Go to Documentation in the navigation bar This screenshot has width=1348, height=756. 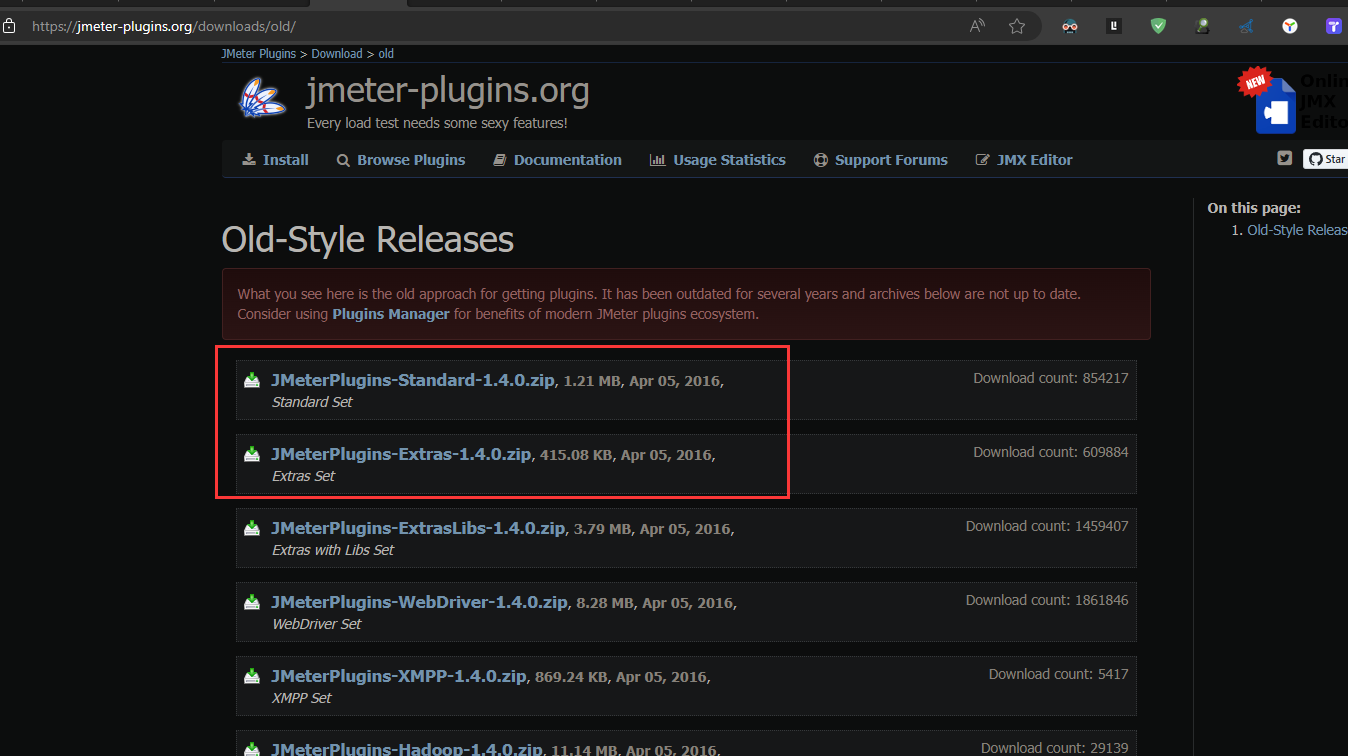coord(557,160)
